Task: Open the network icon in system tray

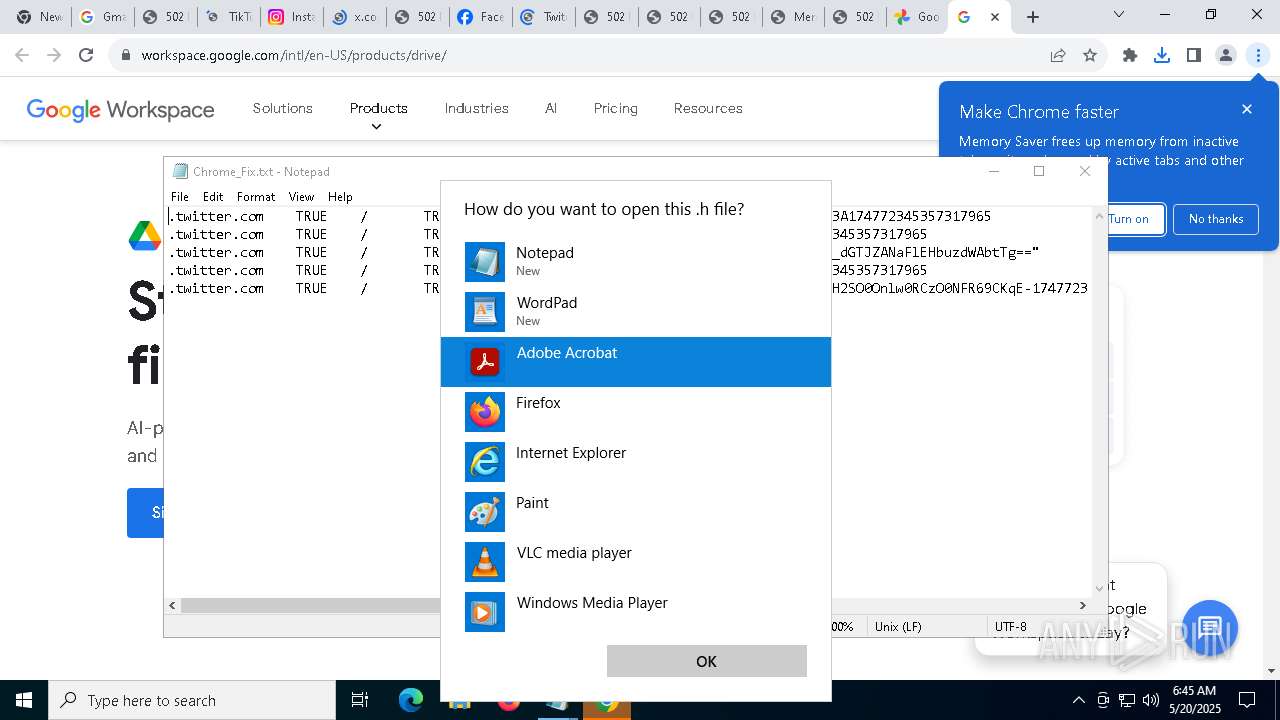Action: (x=1127, y=700)
